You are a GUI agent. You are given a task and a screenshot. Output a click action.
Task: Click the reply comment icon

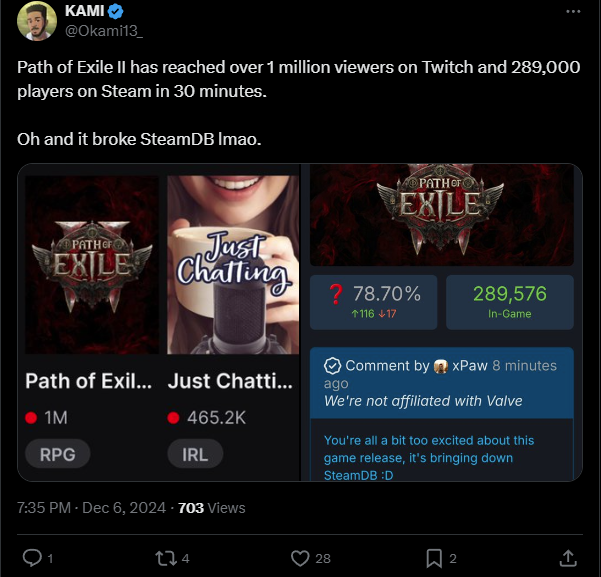[x=31, y=558]
